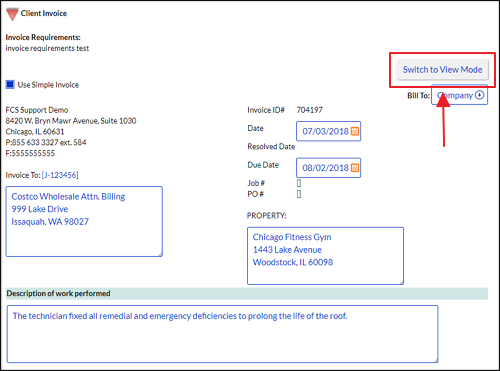Open calendar picker for invoice Date
500x371 pixels.
(355, 131)
